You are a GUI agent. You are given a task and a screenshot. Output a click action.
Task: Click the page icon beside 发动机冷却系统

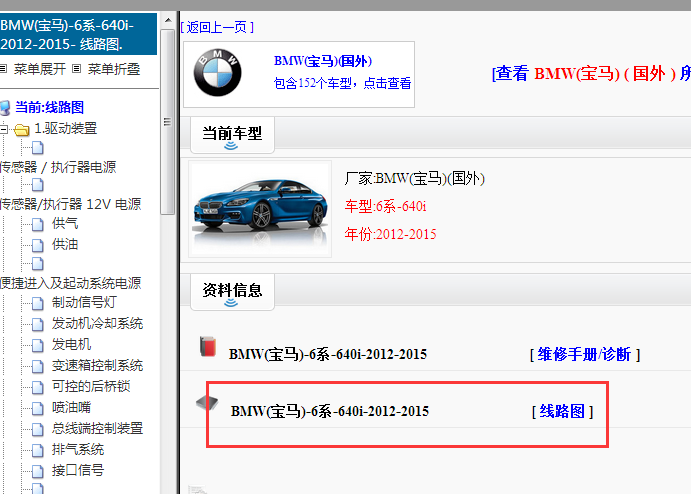(x=37, y=324)
